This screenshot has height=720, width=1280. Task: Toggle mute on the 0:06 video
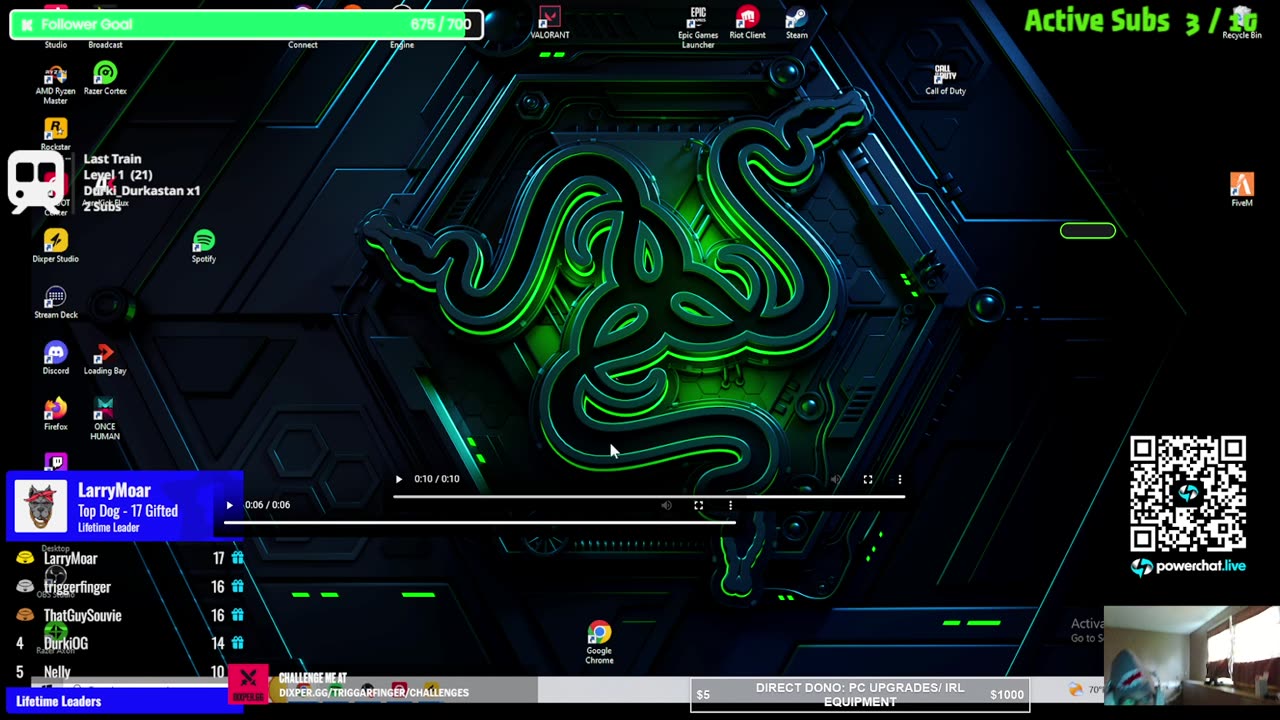(x=666, y=505)
